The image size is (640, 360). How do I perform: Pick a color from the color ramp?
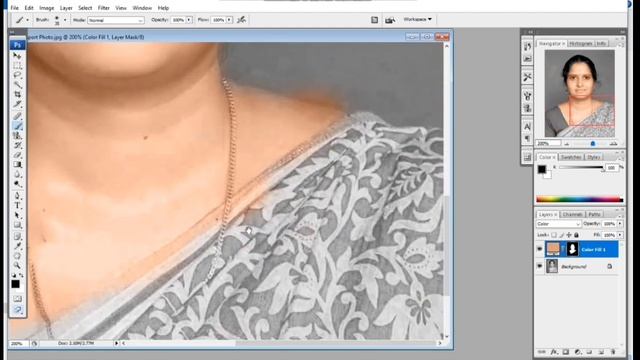580,199
